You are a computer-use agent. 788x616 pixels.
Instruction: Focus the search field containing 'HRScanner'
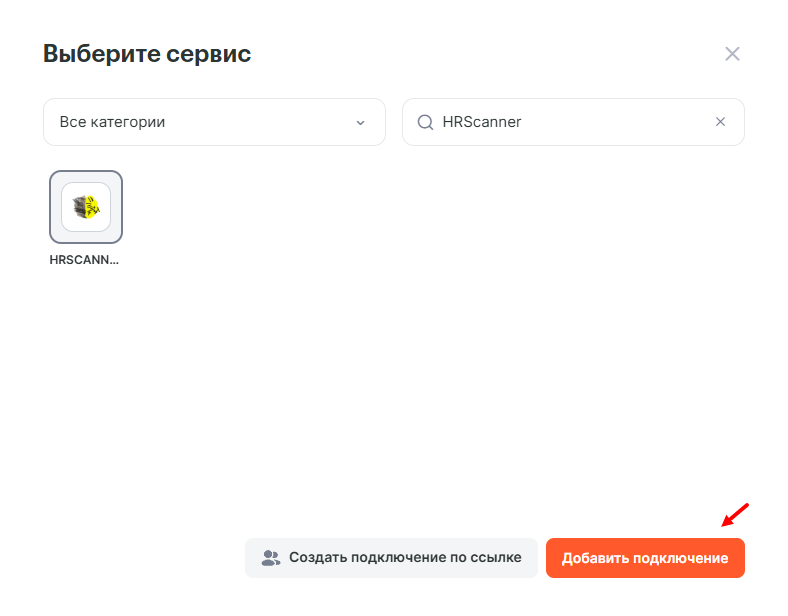click(572, 122)
